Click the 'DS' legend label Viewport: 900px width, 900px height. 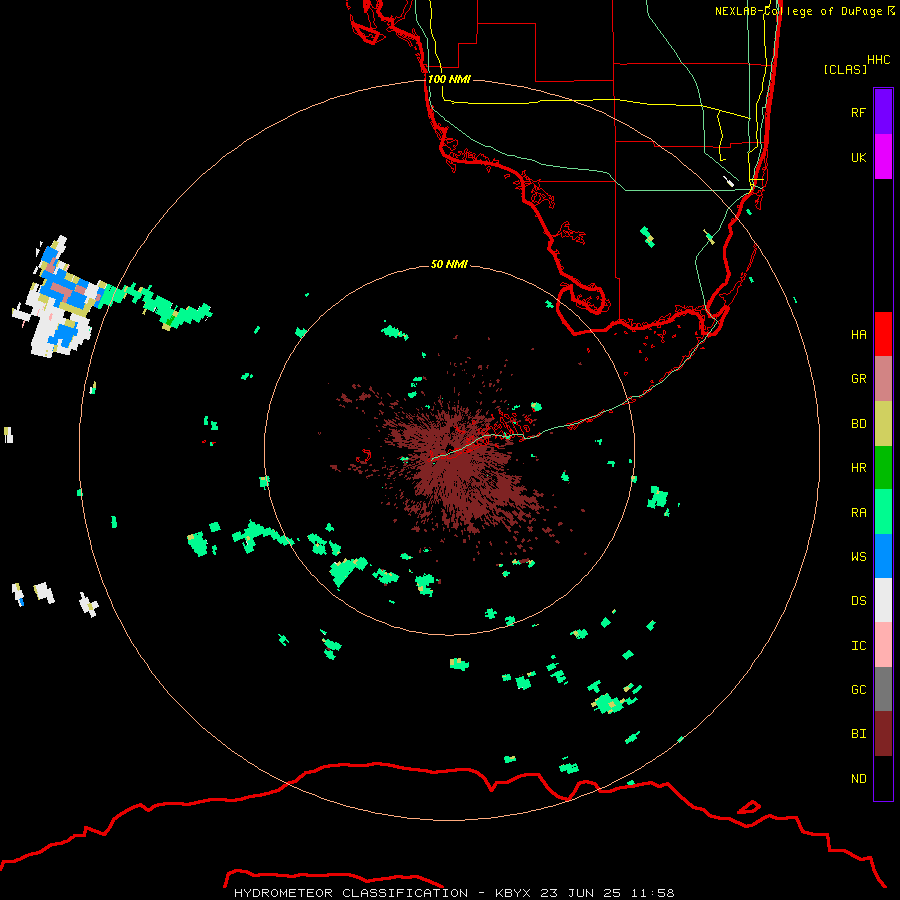click(x=858, y=601)
